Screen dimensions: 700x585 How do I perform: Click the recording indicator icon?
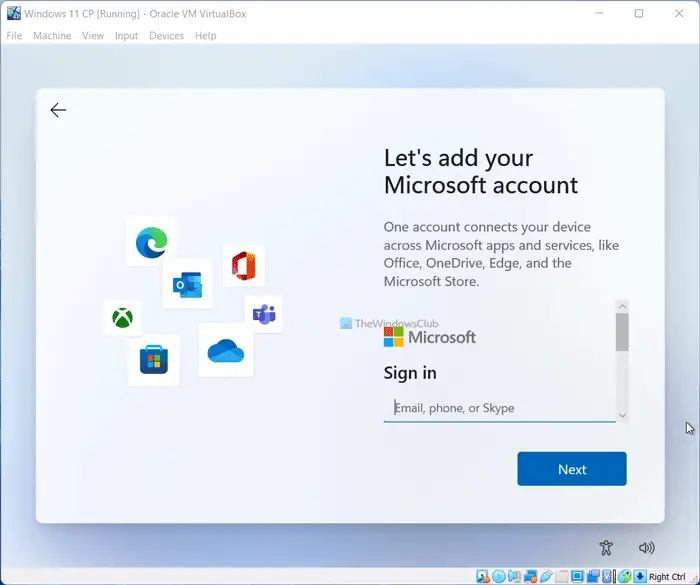[593, 577]
